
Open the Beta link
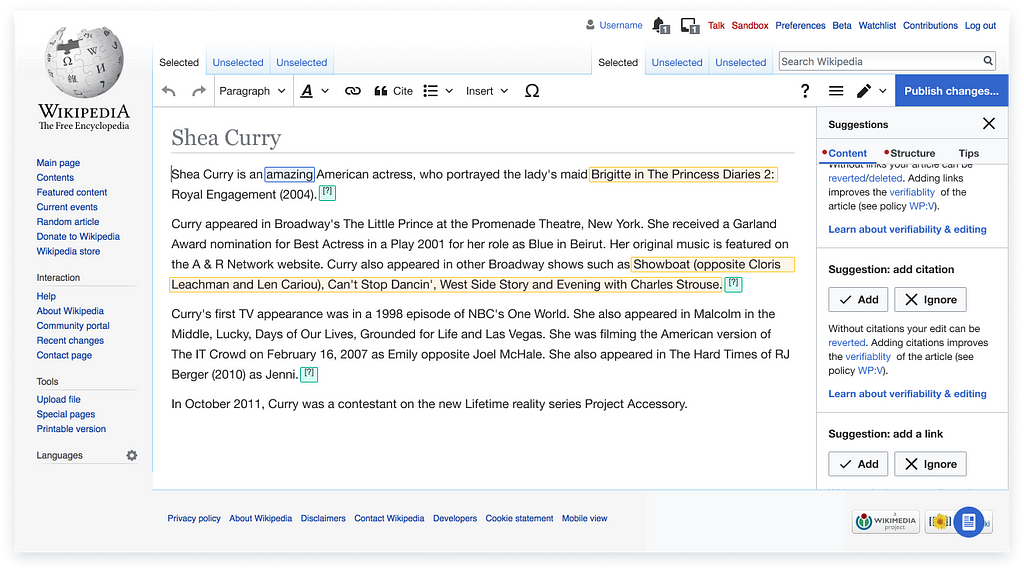point(842,25)
